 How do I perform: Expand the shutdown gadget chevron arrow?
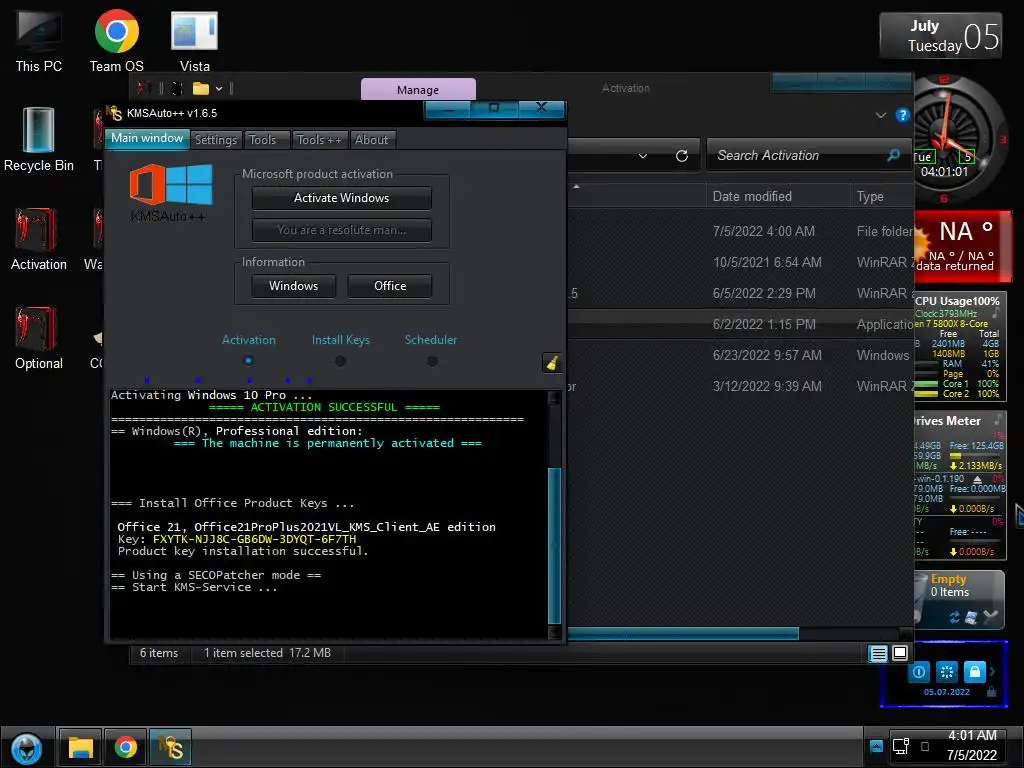(993, 671)
